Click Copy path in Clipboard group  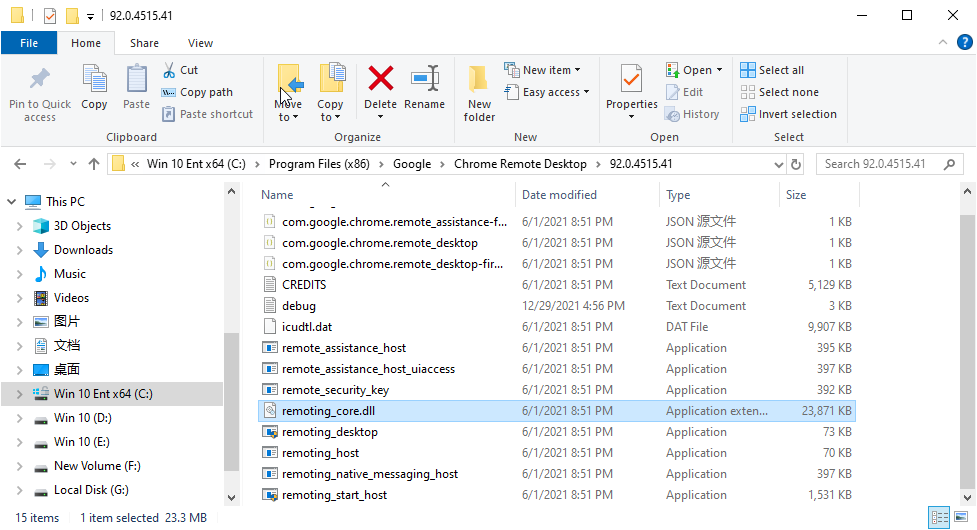click(198, 92)
